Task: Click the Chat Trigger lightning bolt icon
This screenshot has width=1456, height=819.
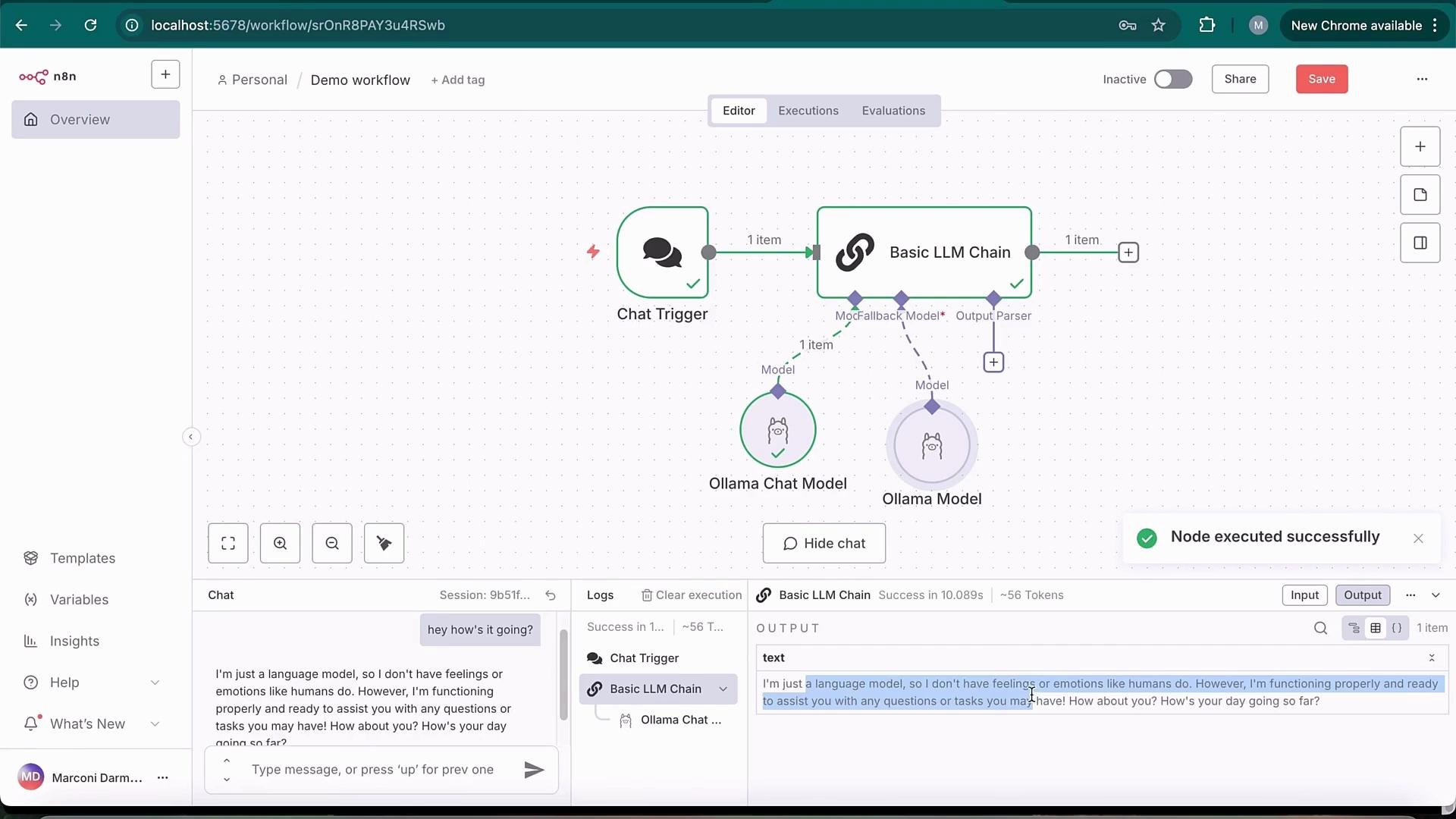Action: pyautogui.click(x=593, y=252)
